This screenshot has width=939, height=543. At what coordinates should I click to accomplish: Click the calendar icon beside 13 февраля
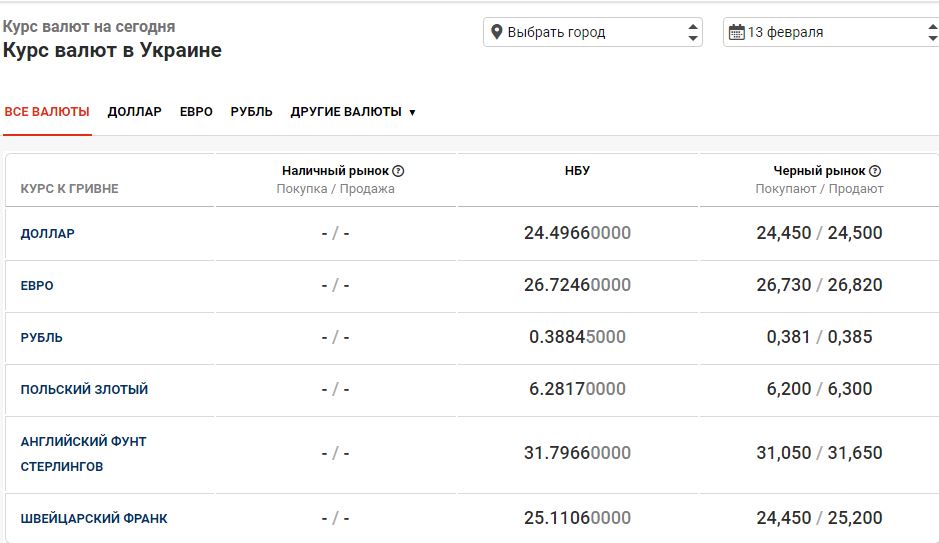(736, 32)
